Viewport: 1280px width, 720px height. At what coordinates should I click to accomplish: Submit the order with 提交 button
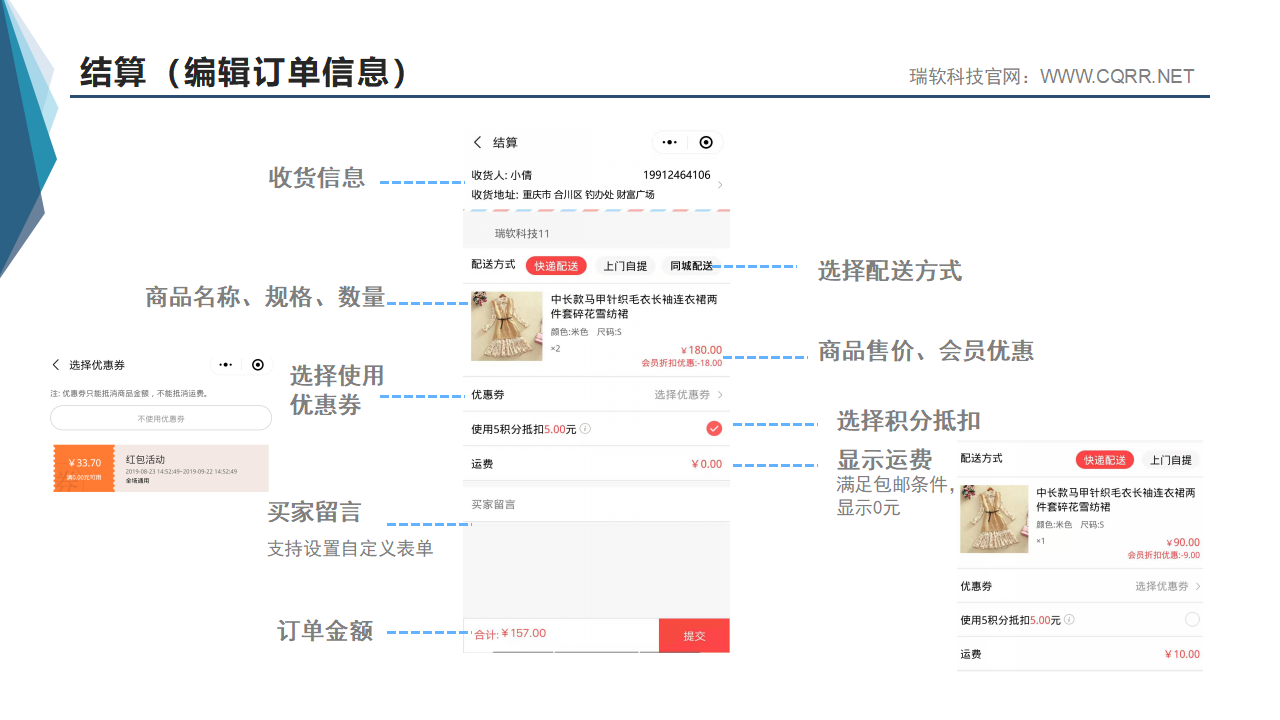coord(694,636)
